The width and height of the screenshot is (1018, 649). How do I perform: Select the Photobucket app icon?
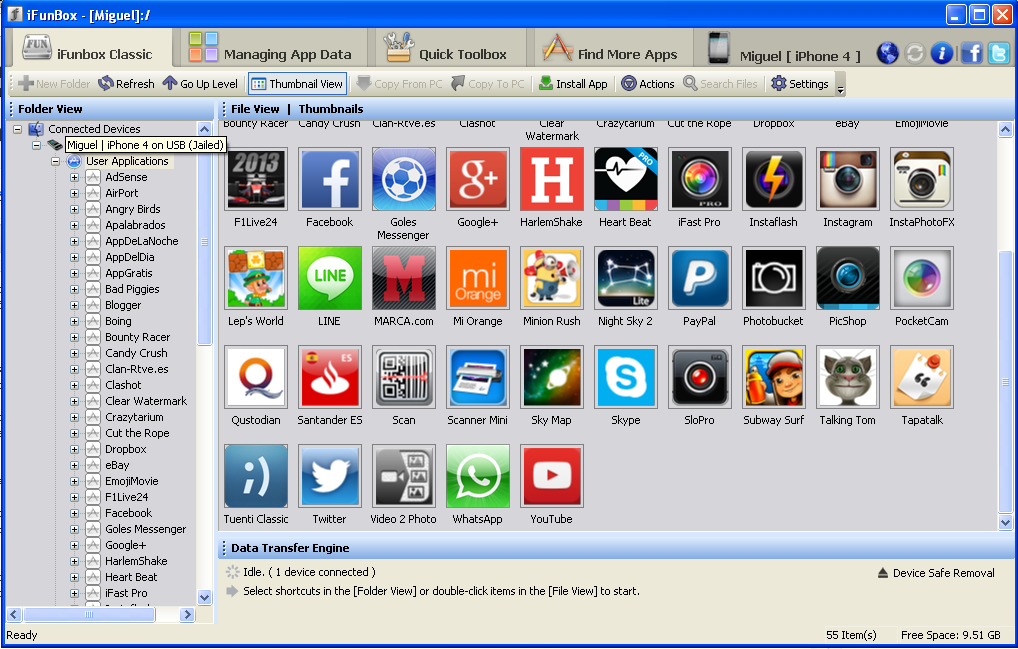click(x=773, y=278)
